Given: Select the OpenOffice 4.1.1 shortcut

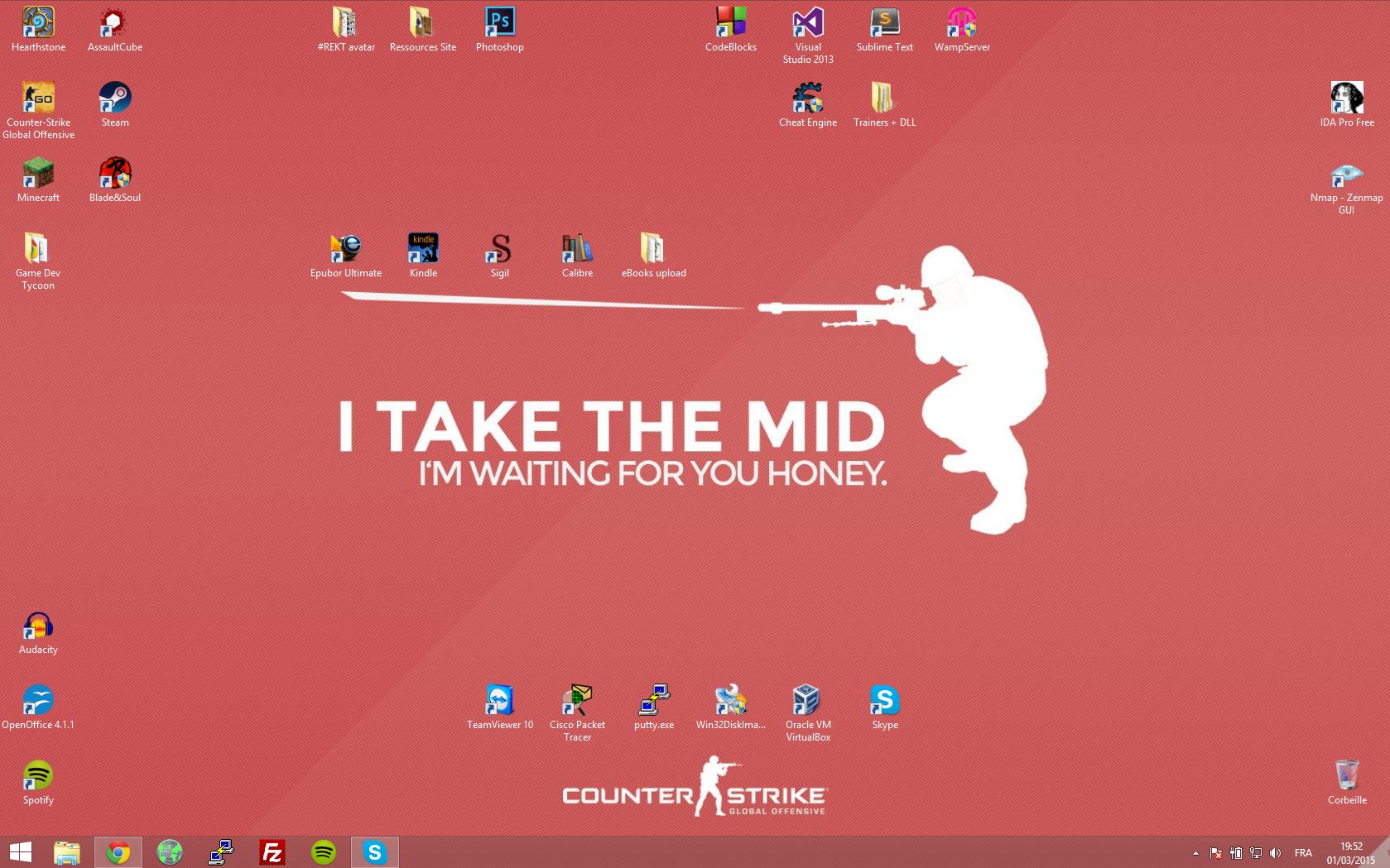Looking at the screenshot, I should coord(38,707).
